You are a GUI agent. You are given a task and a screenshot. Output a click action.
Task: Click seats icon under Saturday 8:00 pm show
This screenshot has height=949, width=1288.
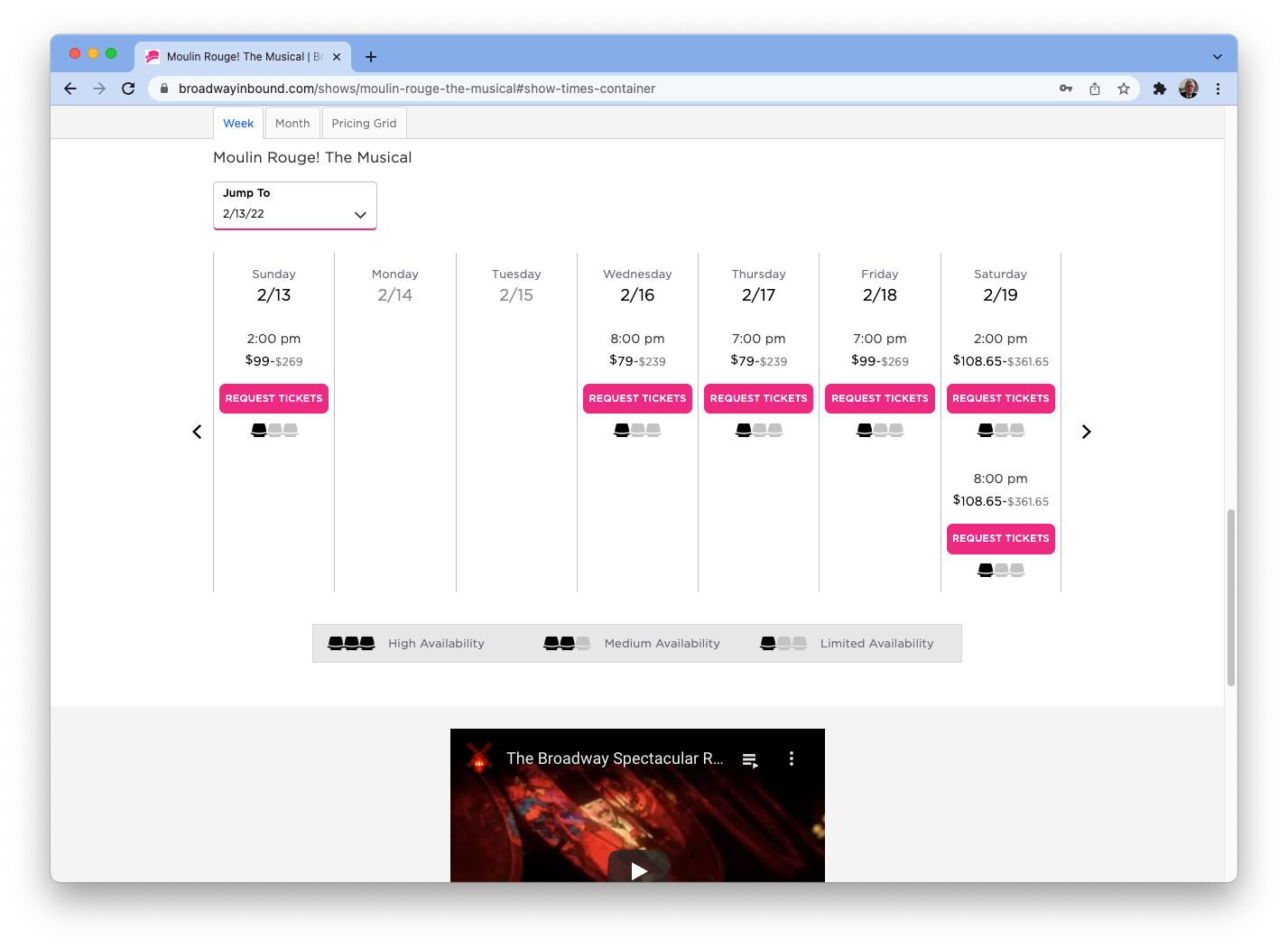[1001, 570]
